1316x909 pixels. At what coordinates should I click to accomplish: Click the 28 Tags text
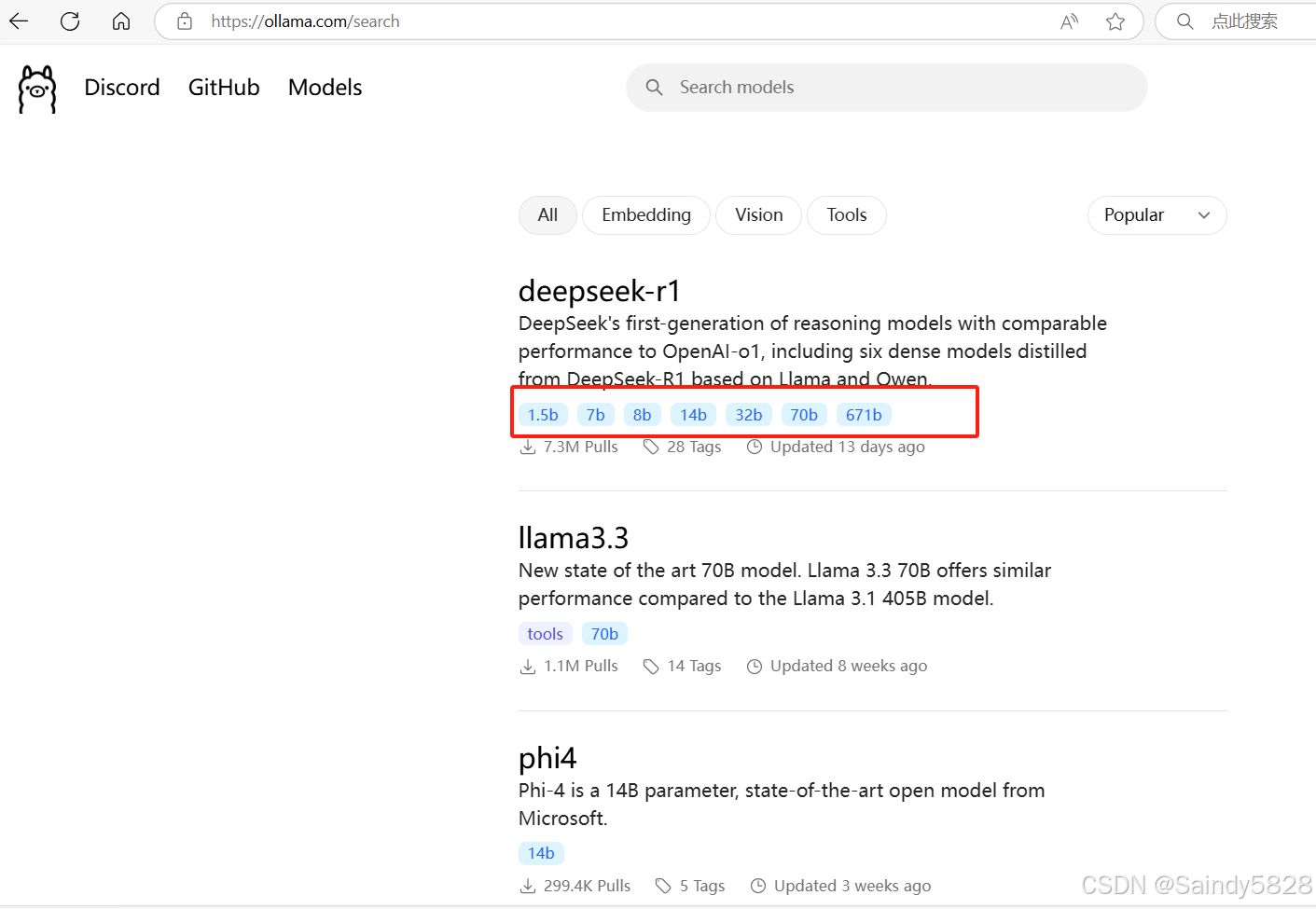[x=694, y=447]
